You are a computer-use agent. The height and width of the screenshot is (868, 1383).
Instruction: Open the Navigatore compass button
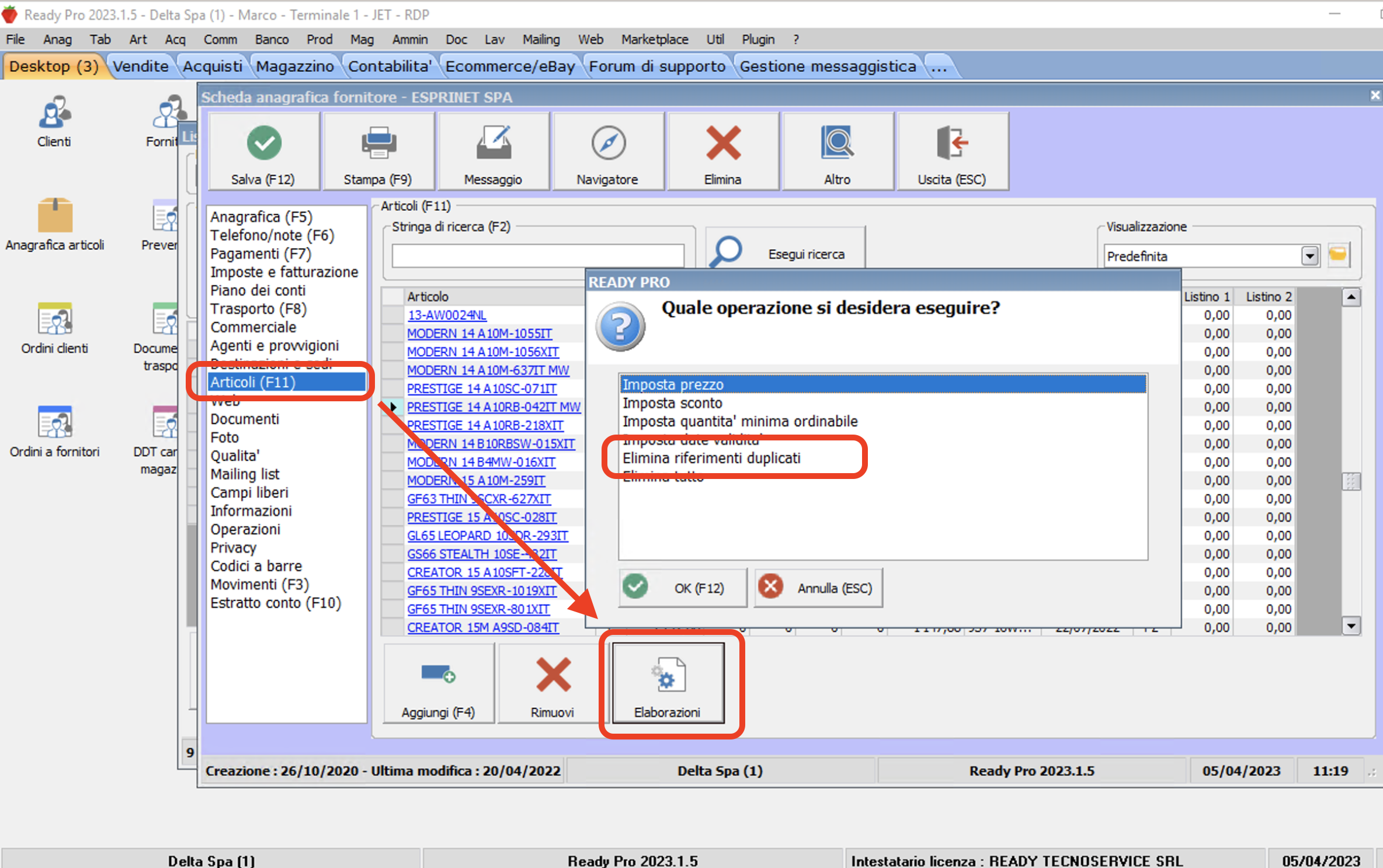[607, 152]
